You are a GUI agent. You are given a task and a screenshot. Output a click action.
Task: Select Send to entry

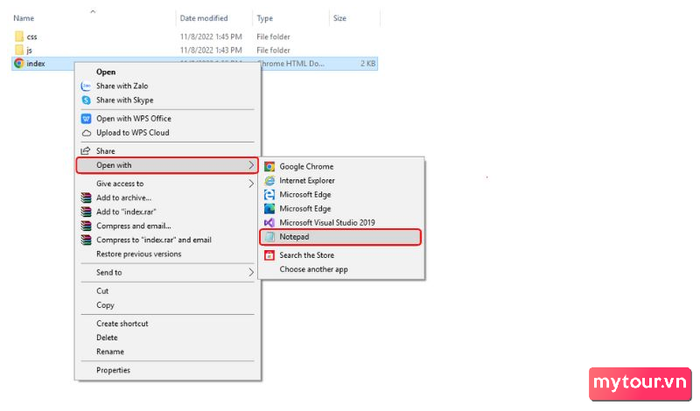(x=109, y=272)
